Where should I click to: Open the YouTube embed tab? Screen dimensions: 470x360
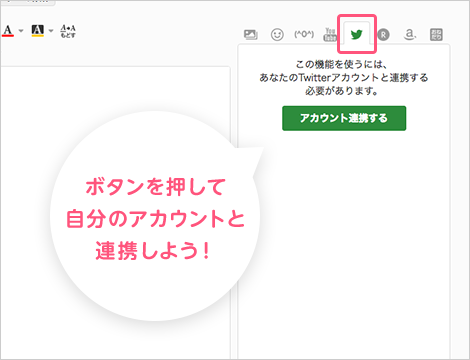(330, 34)
